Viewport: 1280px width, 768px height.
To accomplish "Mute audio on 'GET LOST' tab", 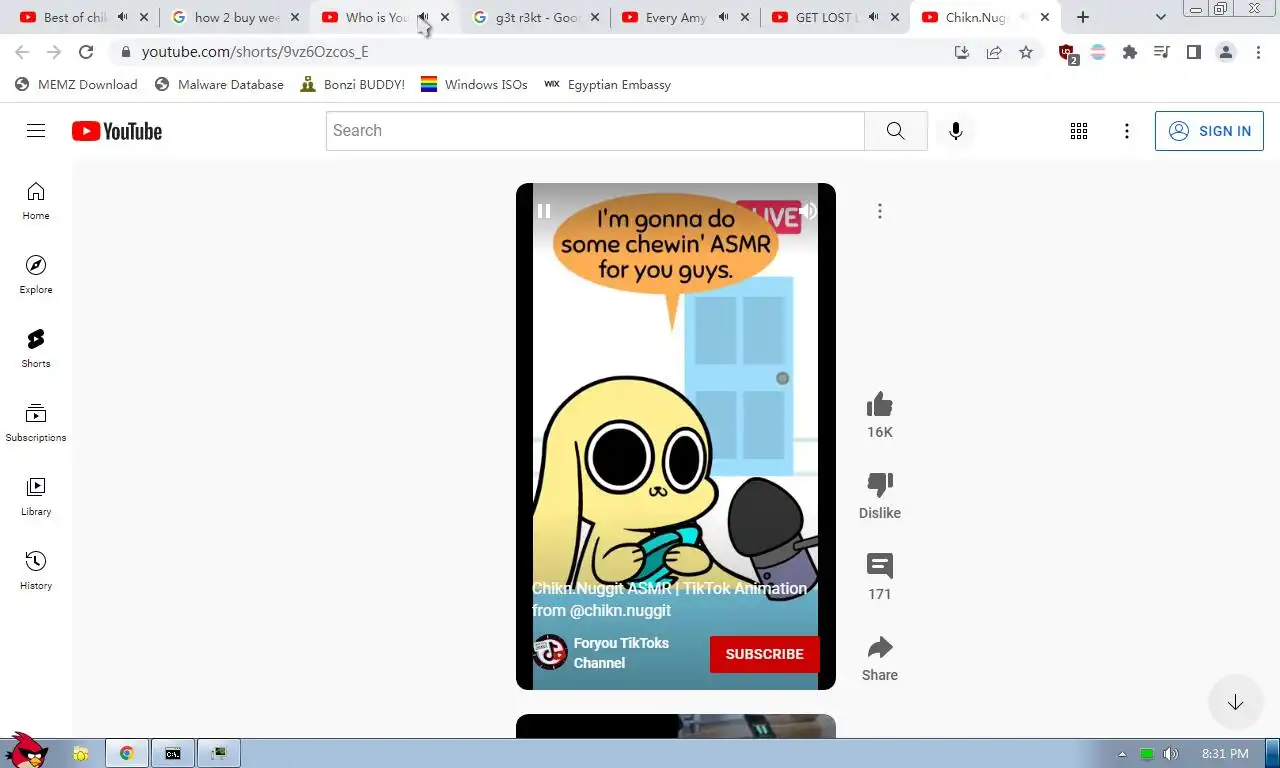I will coord(873,17).
